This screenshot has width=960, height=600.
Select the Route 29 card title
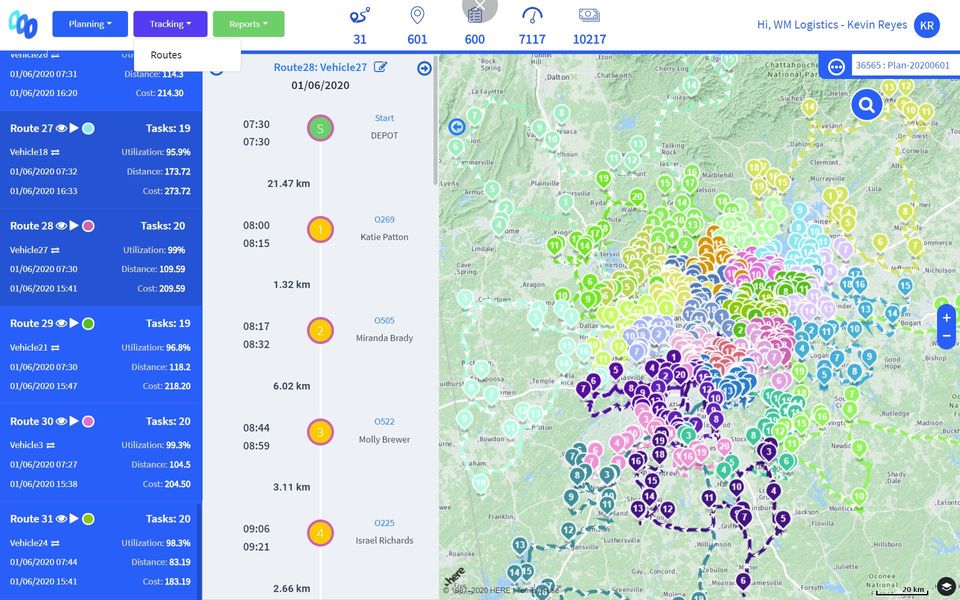31,323
